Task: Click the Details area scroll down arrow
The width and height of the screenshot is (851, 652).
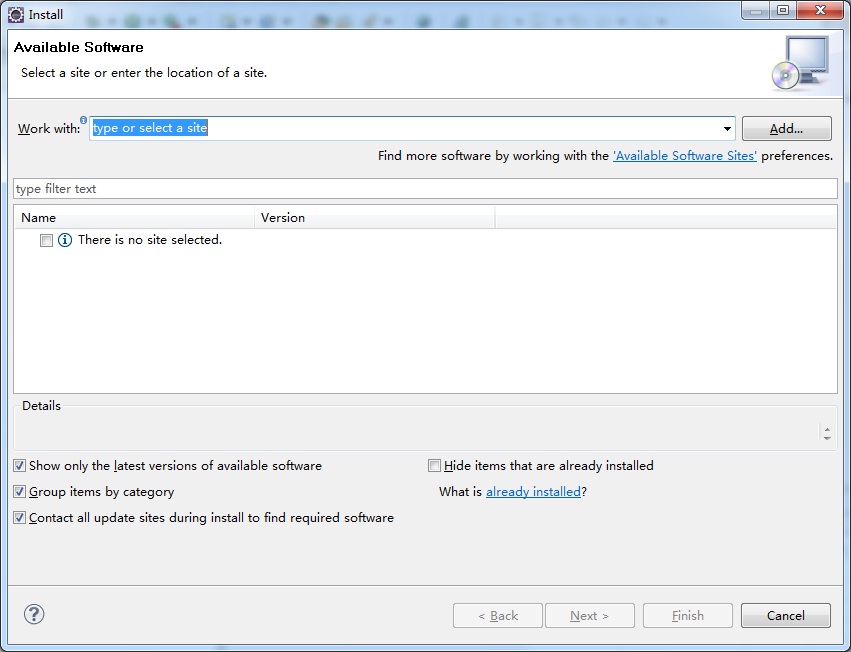Action: [x=827, y=438]
